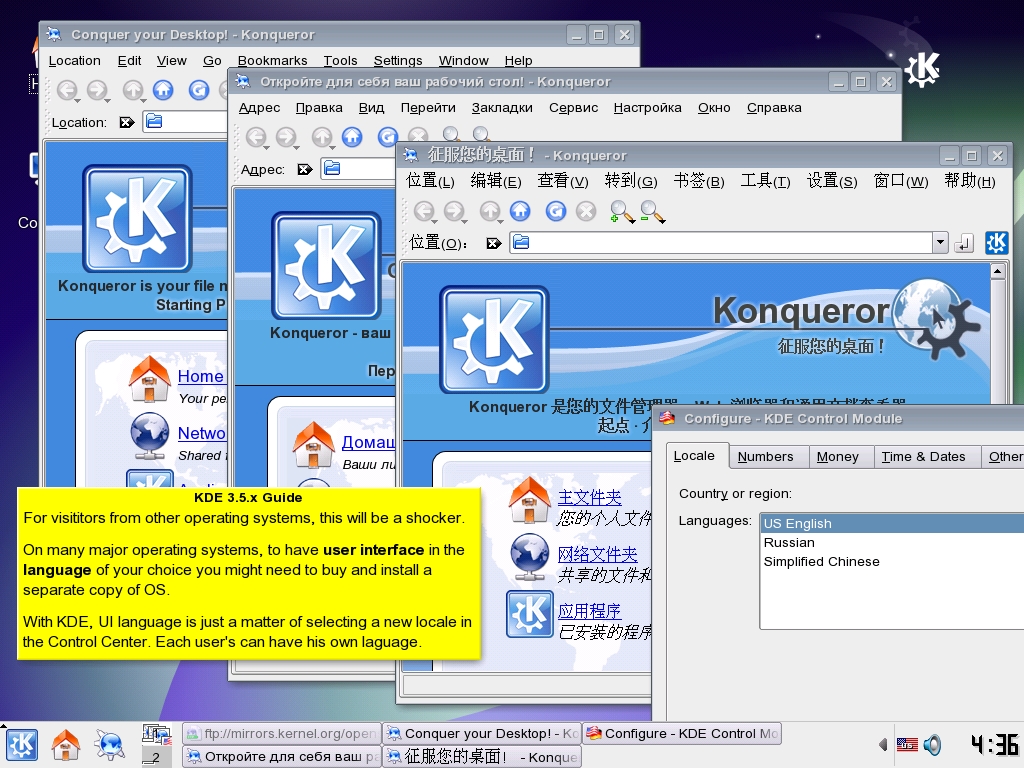Expand hidden system tray icons arrow
This screenshot has height=768, width=1024.
[882, 745]
